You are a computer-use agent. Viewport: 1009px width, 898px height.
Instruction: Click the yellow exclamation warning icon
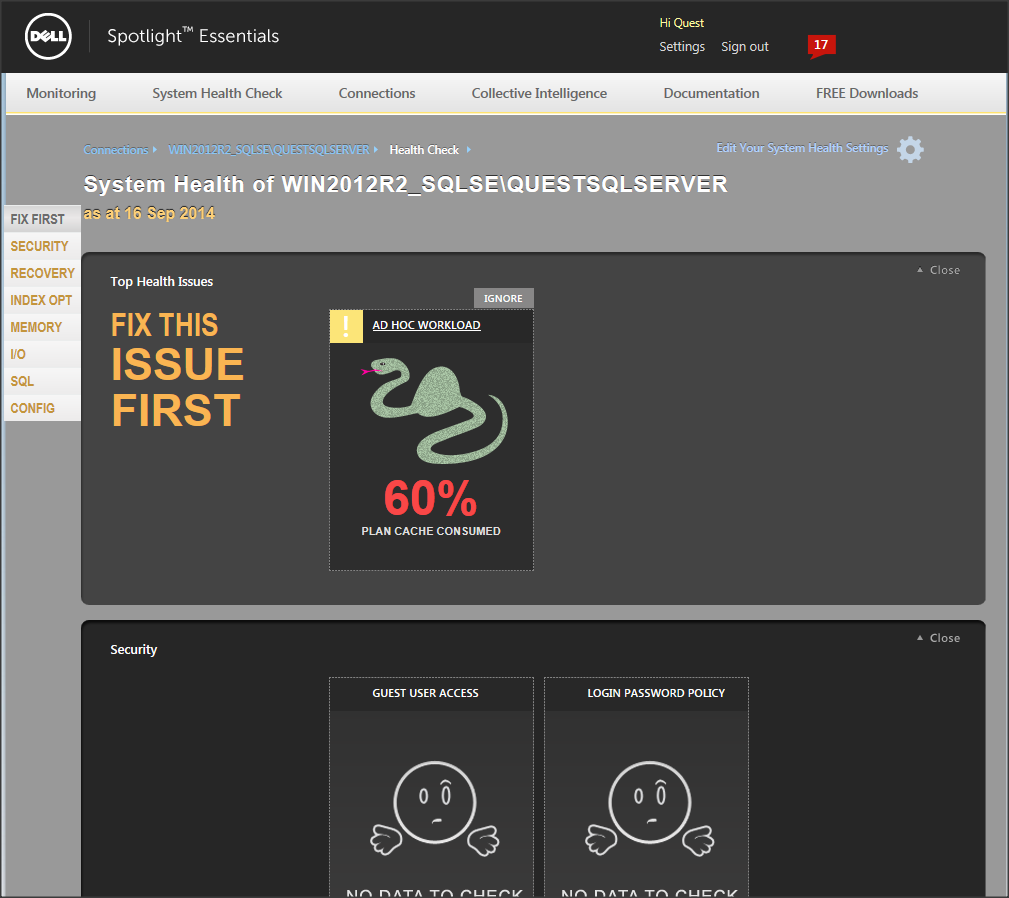point(346,326)
